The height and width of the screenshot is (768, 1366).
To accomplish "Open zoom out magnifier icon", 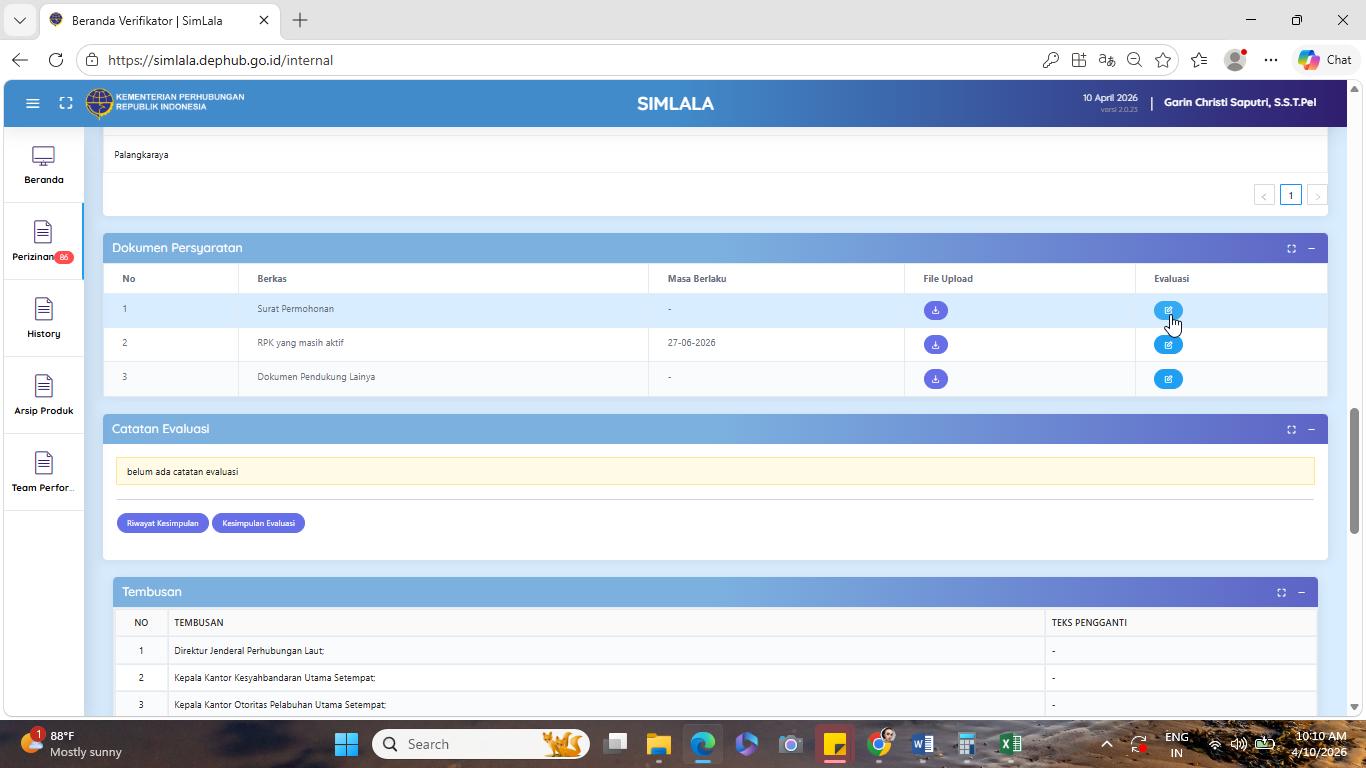I will click(1134, 60).
